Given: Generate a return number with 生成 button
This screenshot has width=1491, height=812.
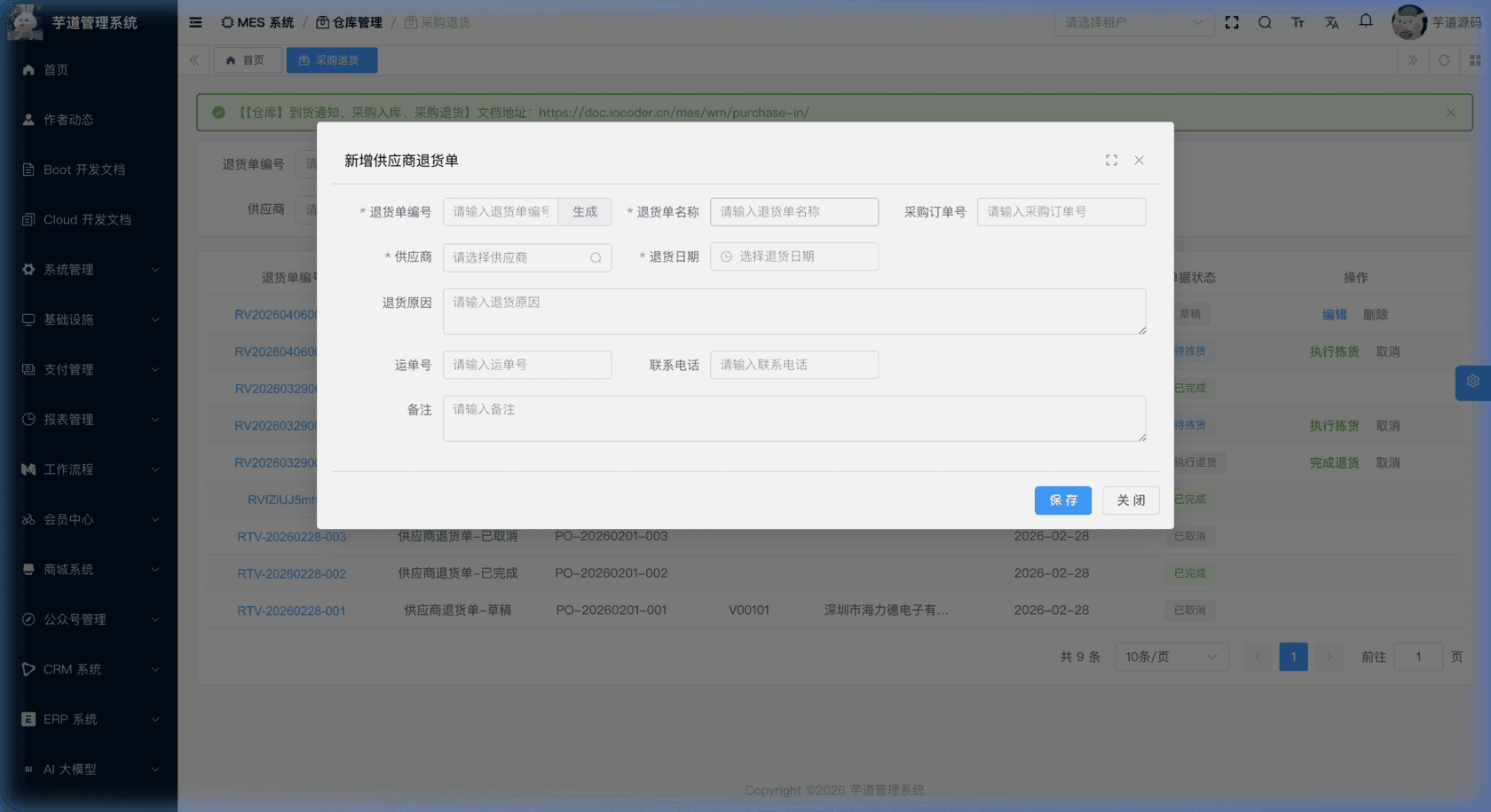Looking at the screenshot, I should [585, 211].
